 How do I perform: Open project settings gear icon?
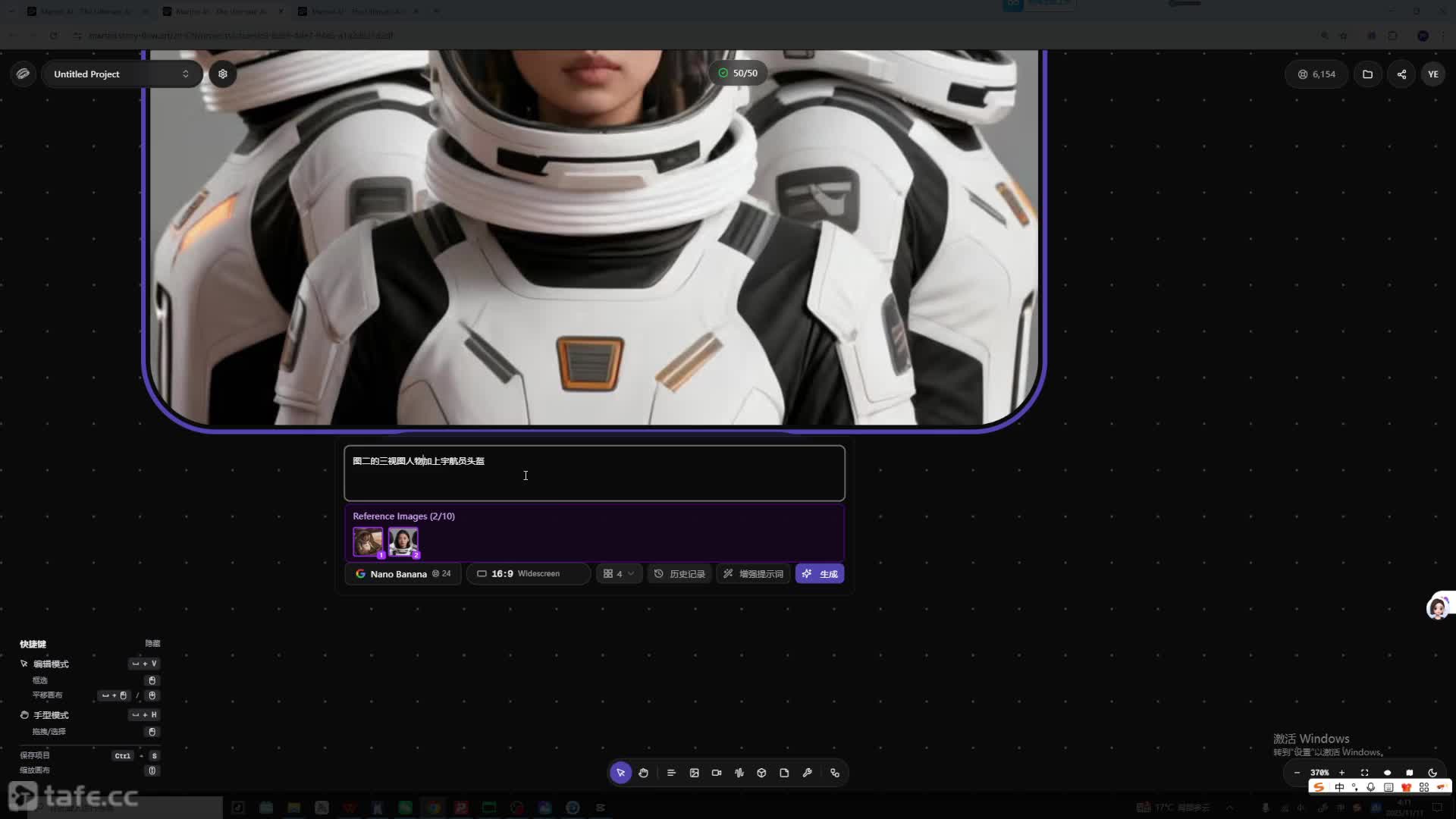223,74
